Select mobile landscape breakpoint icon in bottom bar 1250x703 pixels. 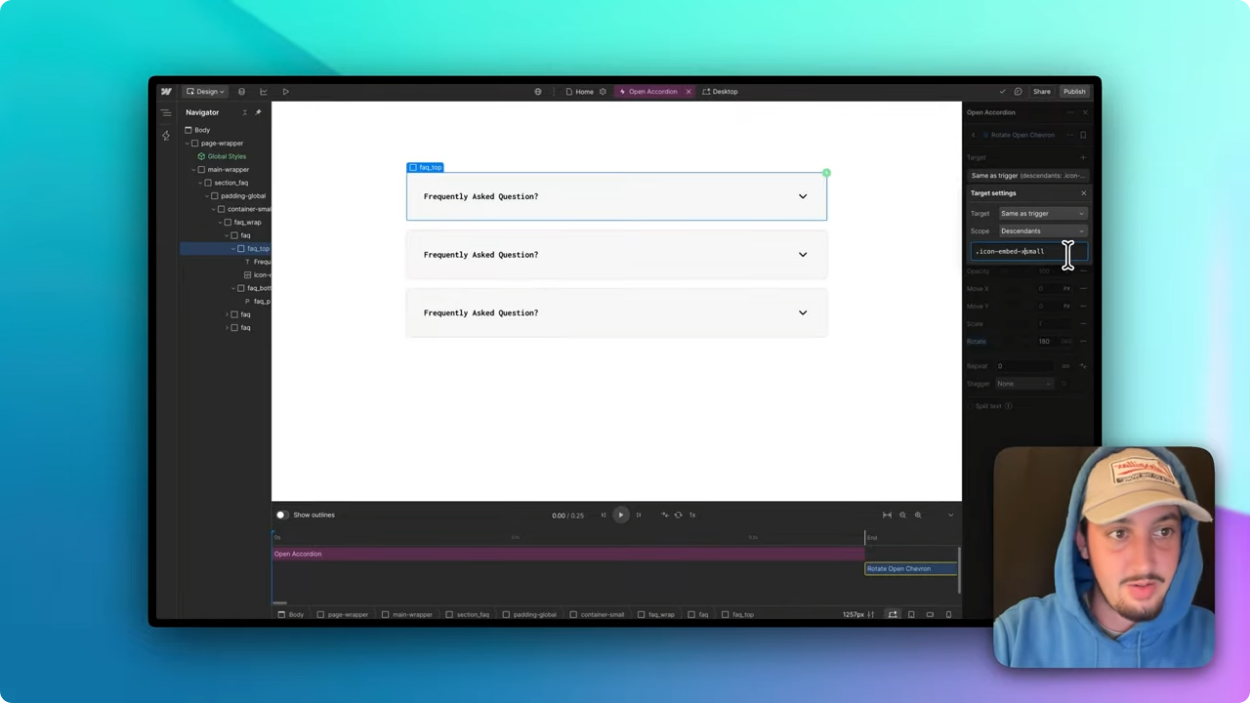[930, 614]
